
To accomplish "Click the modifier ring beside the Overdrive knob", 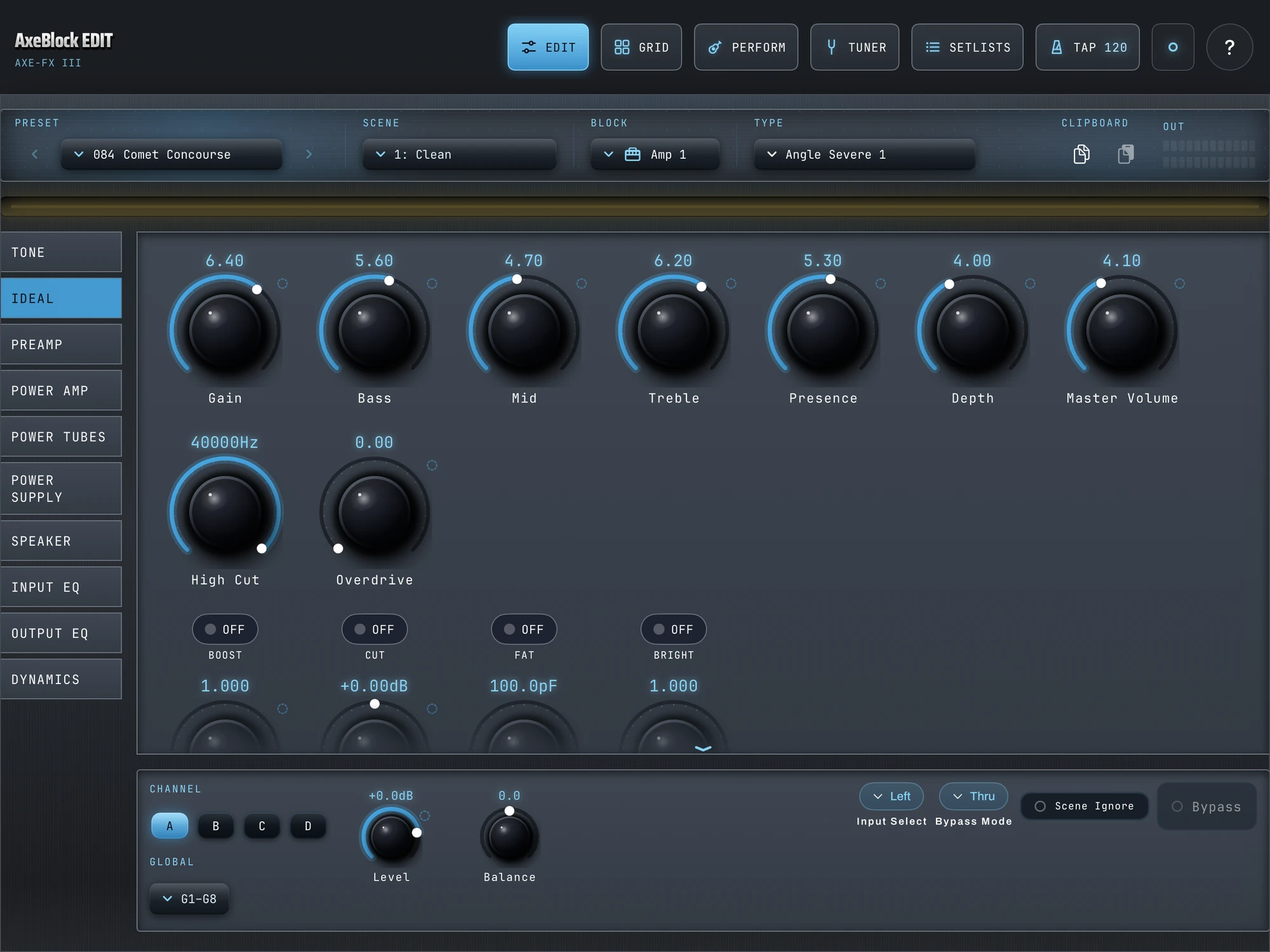I will pyautogui.click(x=432, y=465).
